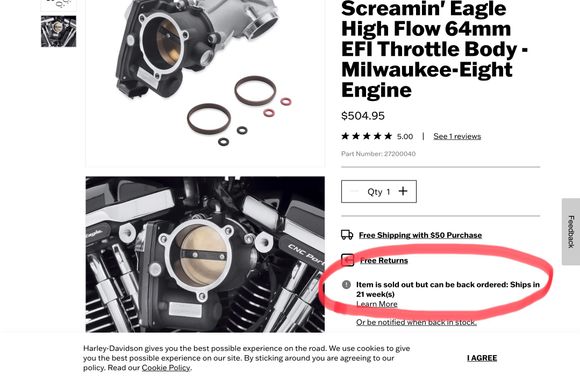This screenshot has height=383, width=580.
Task: Click the five-star rating icons
Action: (367, 136)
